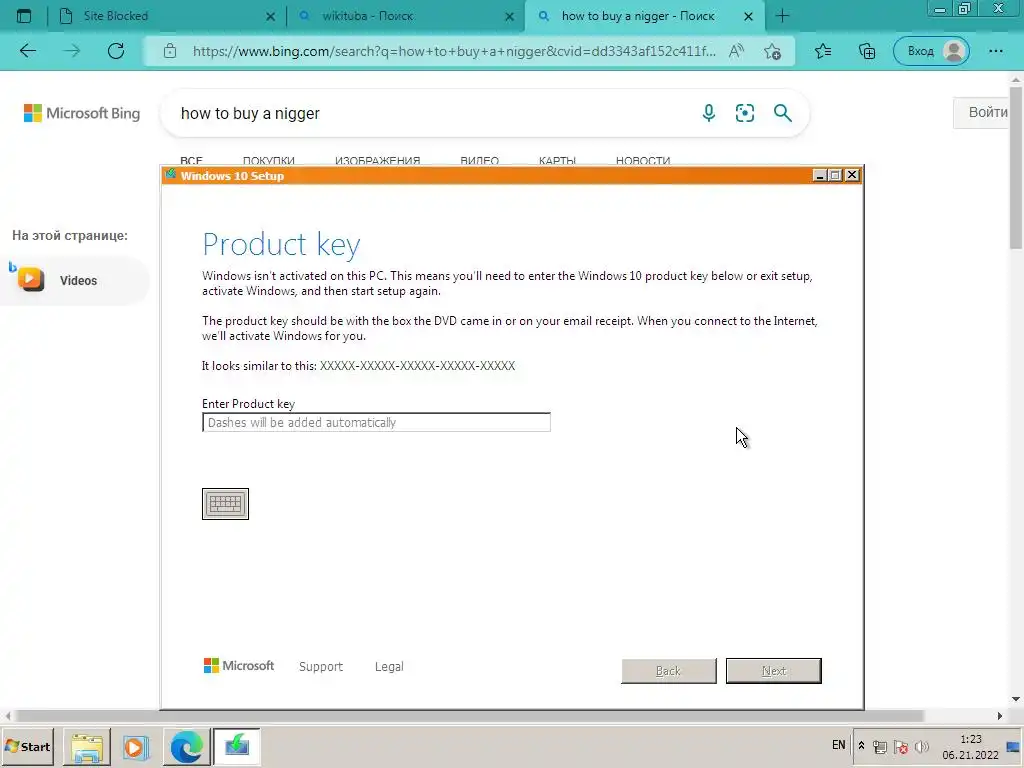Activate the Read aloud icon
The image size is (1024, 768).
[x=737, y=51]
